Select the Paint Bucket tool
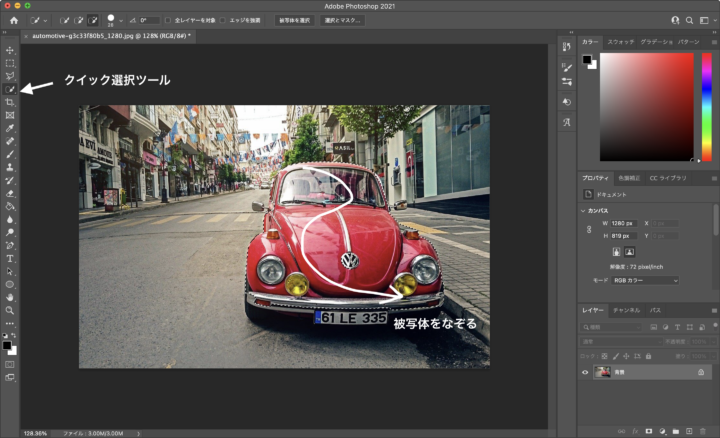This screenshot has height=438, width=720. click(x=10, y=206)
